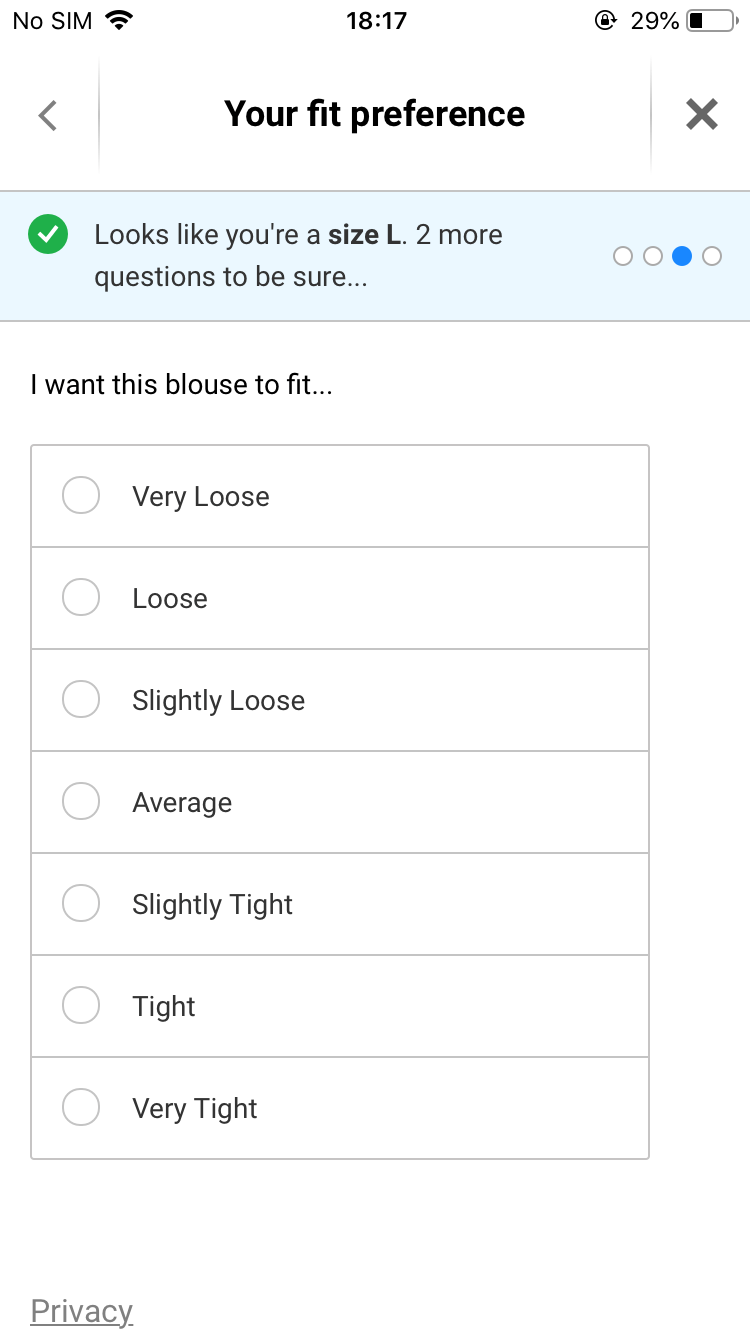
Task: Select the Very Loose radio option
Action: click(81, 496)
